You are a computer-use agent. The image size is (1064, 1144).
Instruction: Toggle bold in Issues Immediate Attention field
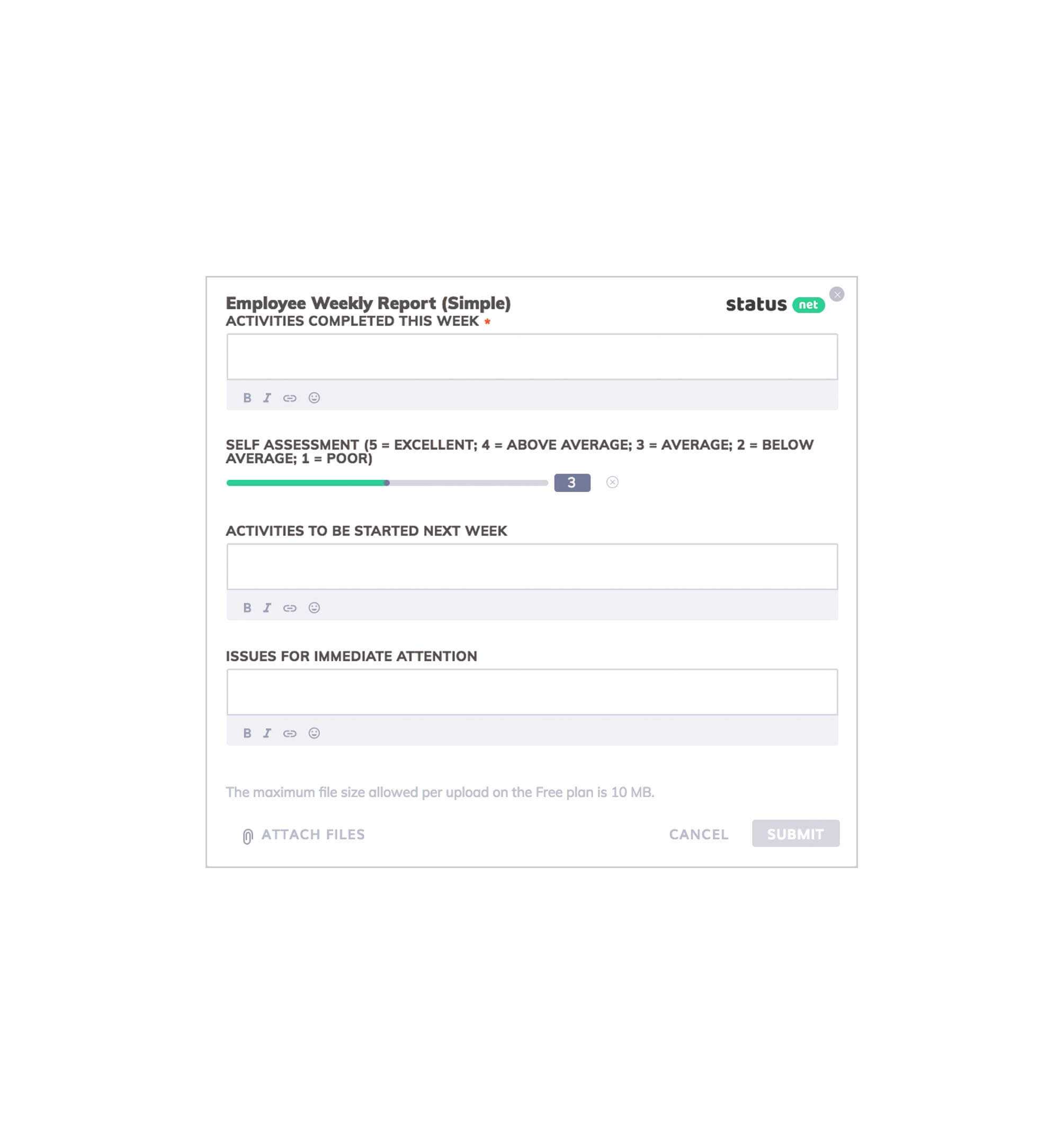click(246, 733)
